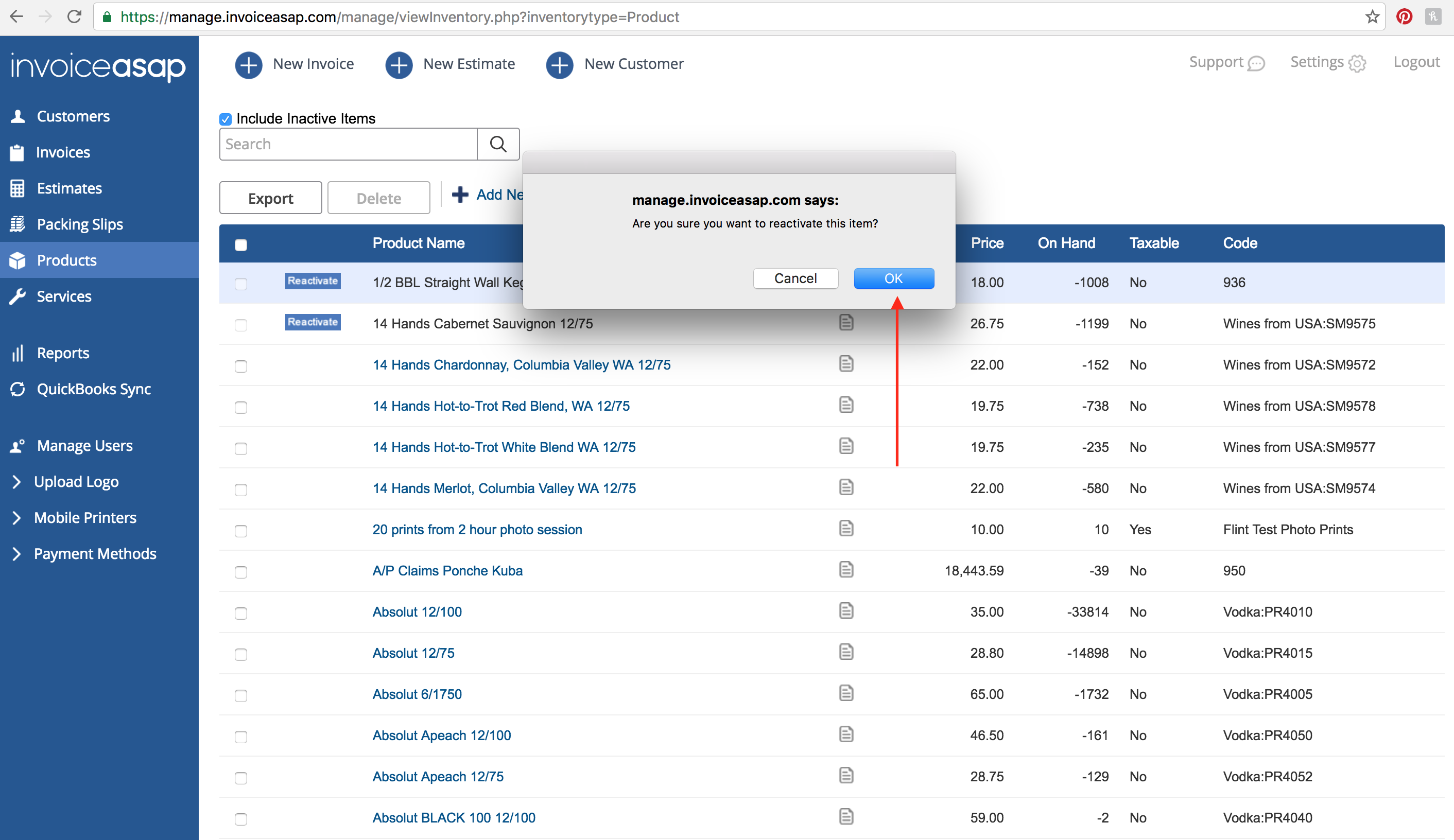This screenshot has width=1454, height=840.
Task: Uncheck Include Inactive Items checkbox
Action: [x=226, y=119]
